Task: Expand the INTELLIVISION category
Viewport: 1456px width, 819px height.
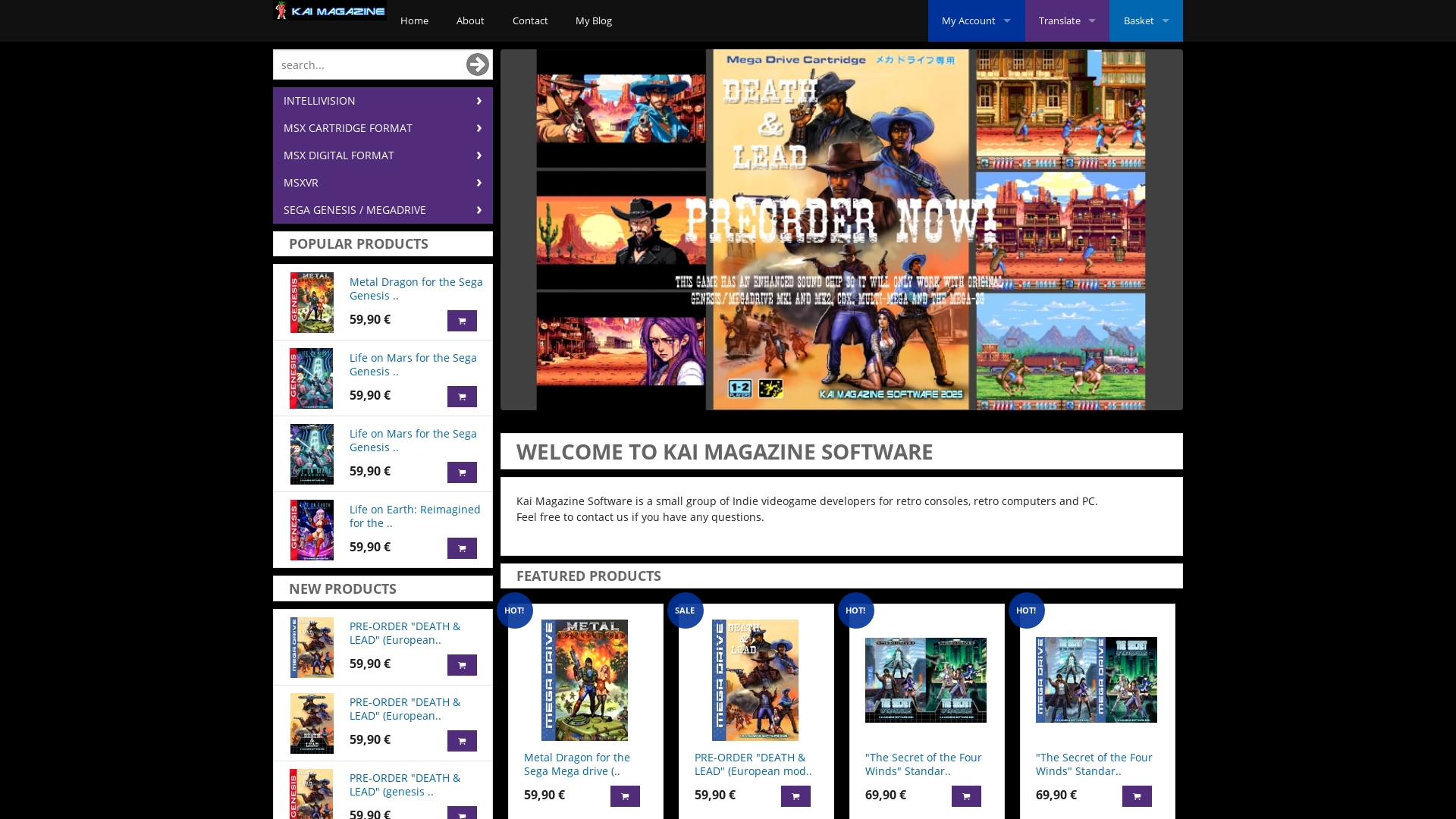Action: pyautogui.click(x=383, y=101)
